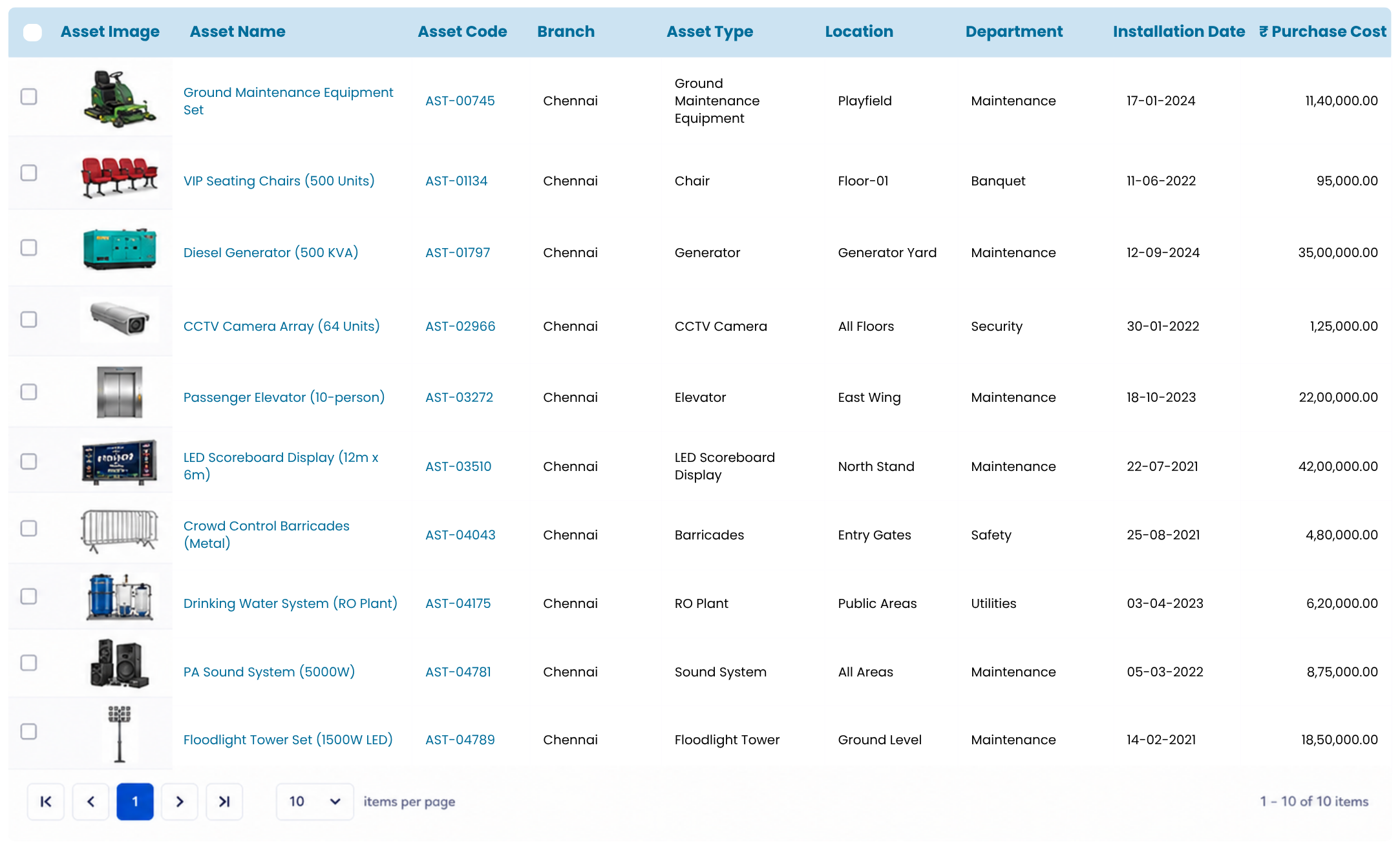Sort by the Asset Name column header
This screenshot has width=1400, height=847.
(237, 32)
